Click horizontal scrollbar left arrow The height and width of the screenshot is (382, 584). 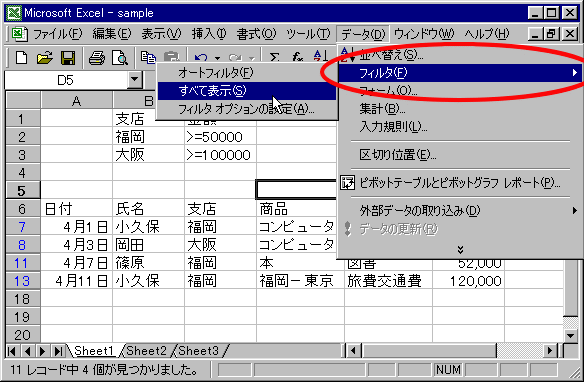tap(353, 351)
